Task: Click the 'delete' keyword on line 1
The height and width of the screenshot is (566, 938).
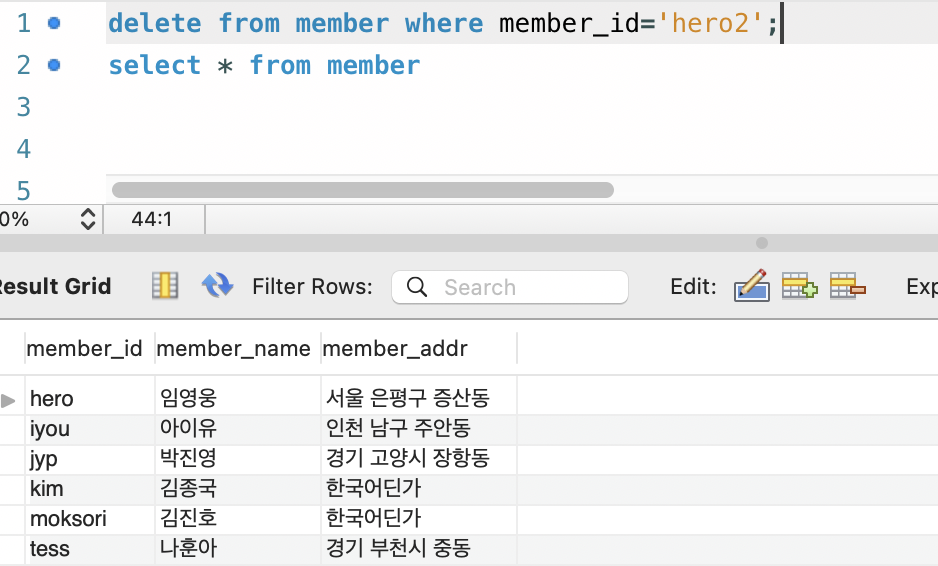Action: point(155,23)
